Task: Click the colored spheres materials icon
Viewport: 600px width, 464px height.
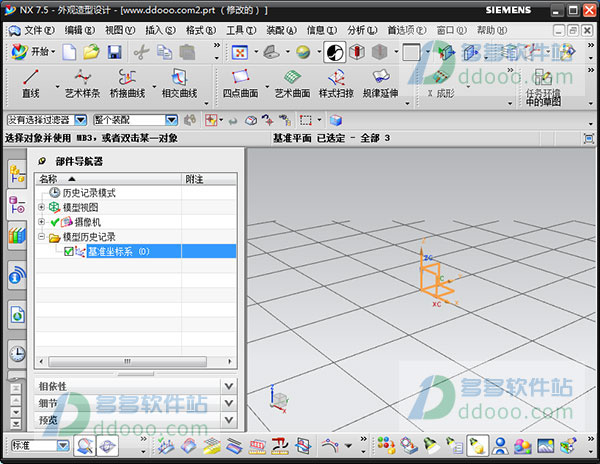Action: [522, 446]
